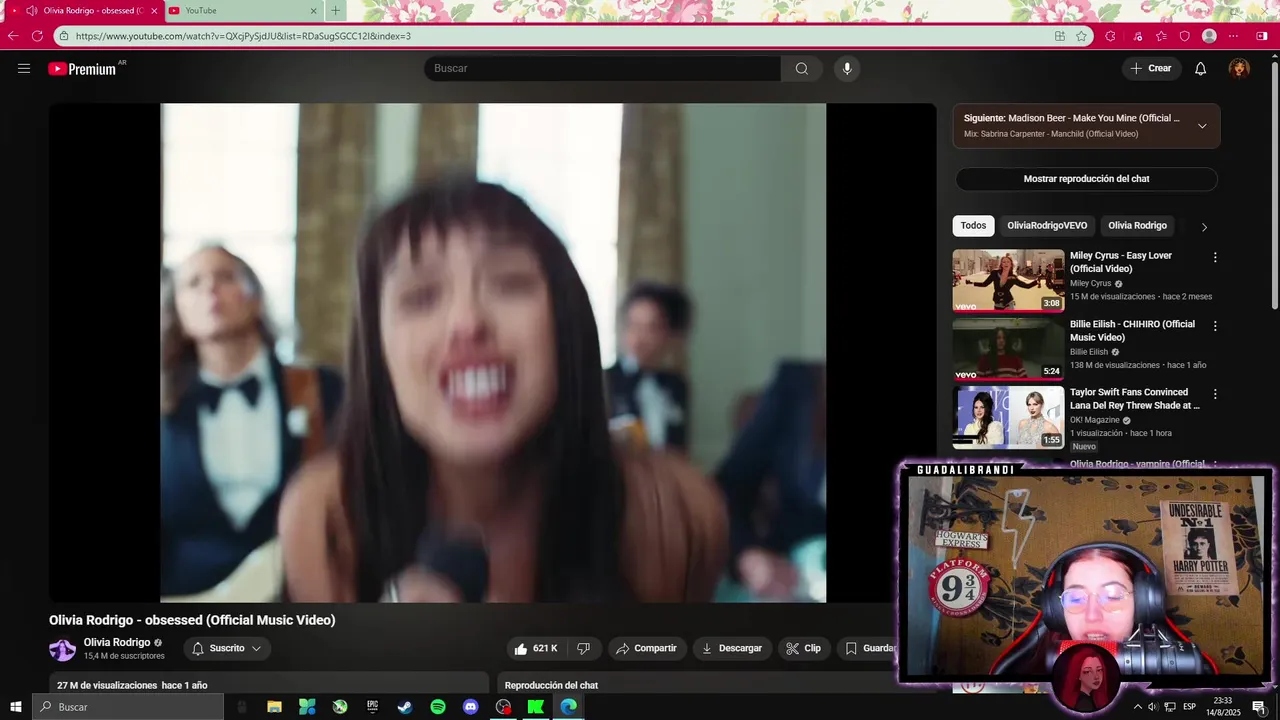Image resolution: width=1280 pixels, height=720 pixels.
Task: Click Mostrar reproducción del chat
Action: click(1086, 179)
